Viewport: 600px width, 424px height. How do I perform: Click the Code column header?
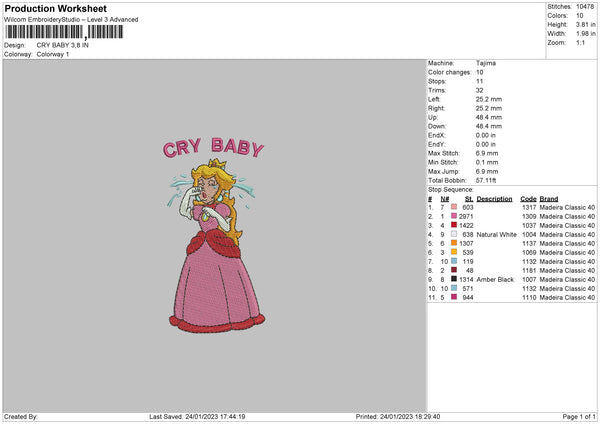pyautogui.click(x=528, y=199)
